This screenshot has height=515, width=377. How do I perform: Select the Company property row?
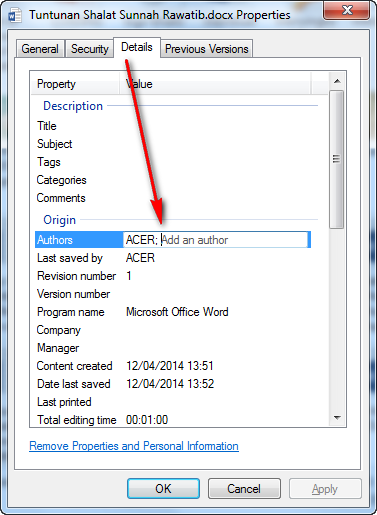click(173, 330)
